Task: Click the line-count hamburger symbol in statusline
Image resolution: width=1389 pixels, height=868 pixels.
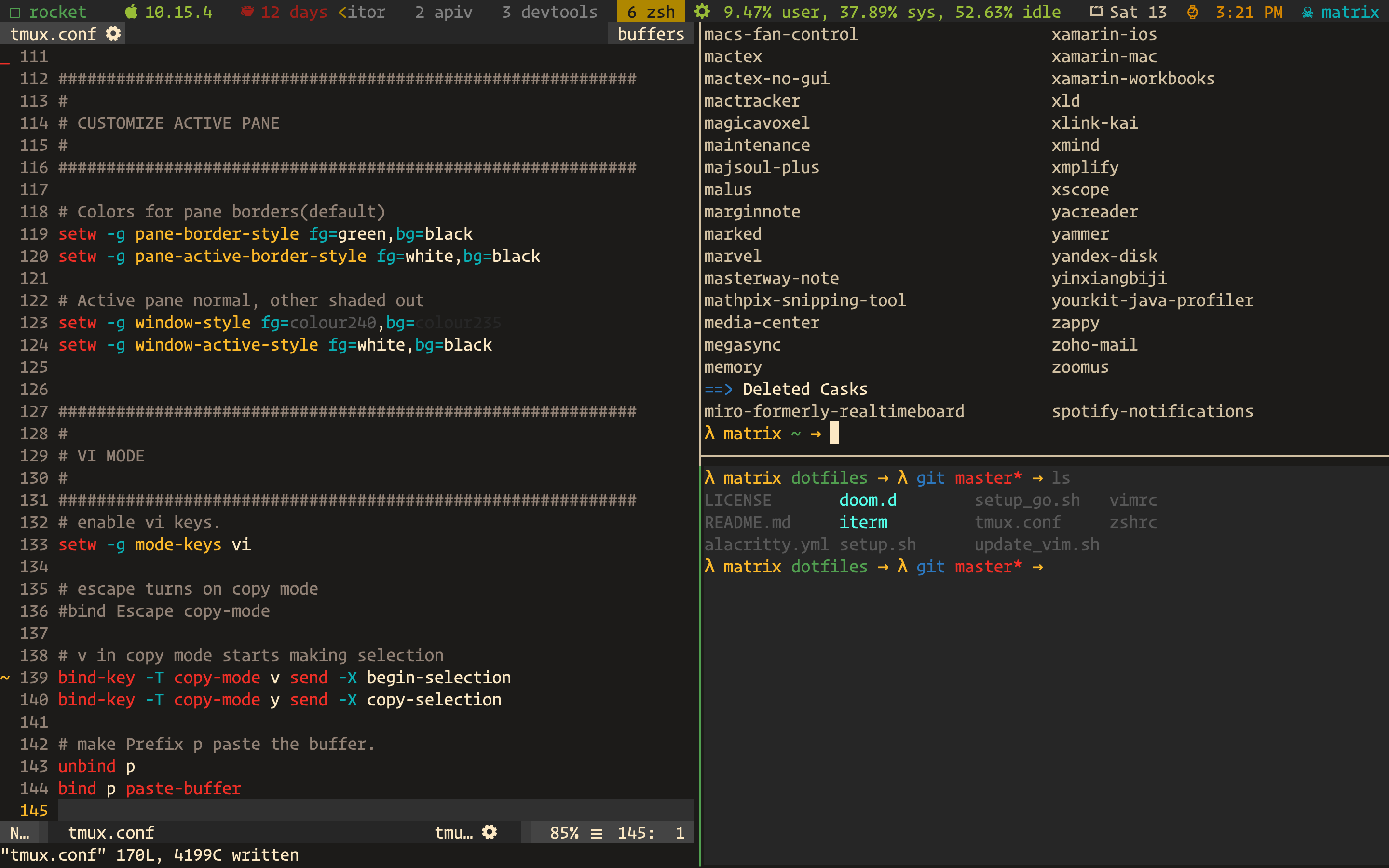Action: tap(596, 833)
